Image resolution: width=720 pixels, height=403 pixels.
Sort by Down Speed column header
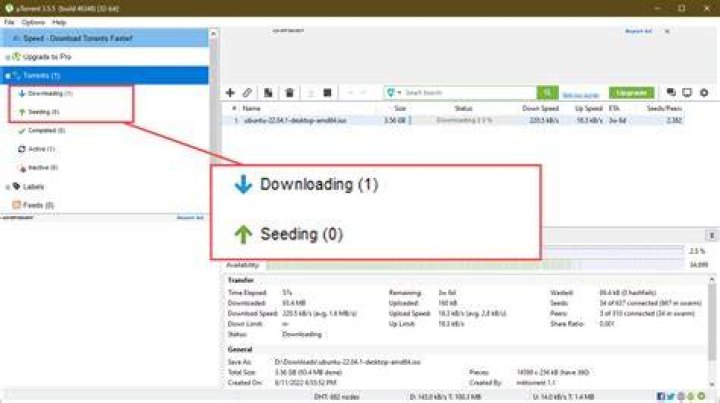(540, 108)
